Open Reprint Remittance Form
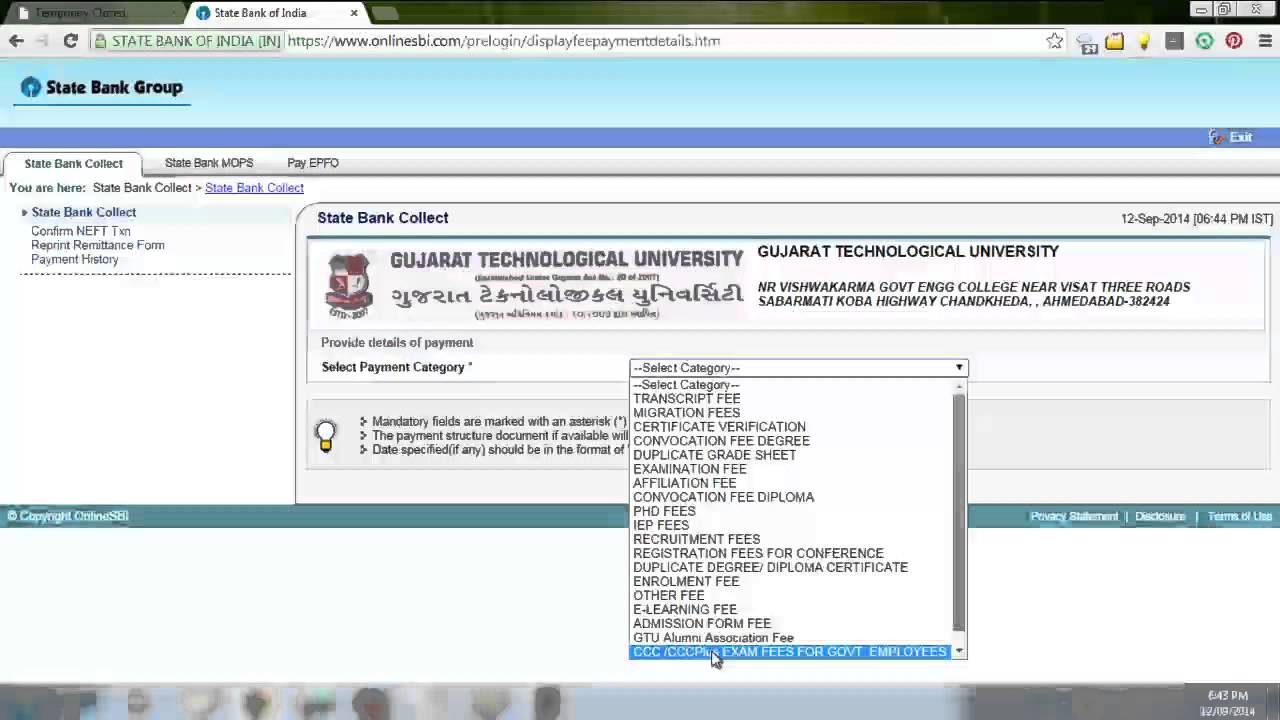The image size is (1280, 720). [98, 245]
